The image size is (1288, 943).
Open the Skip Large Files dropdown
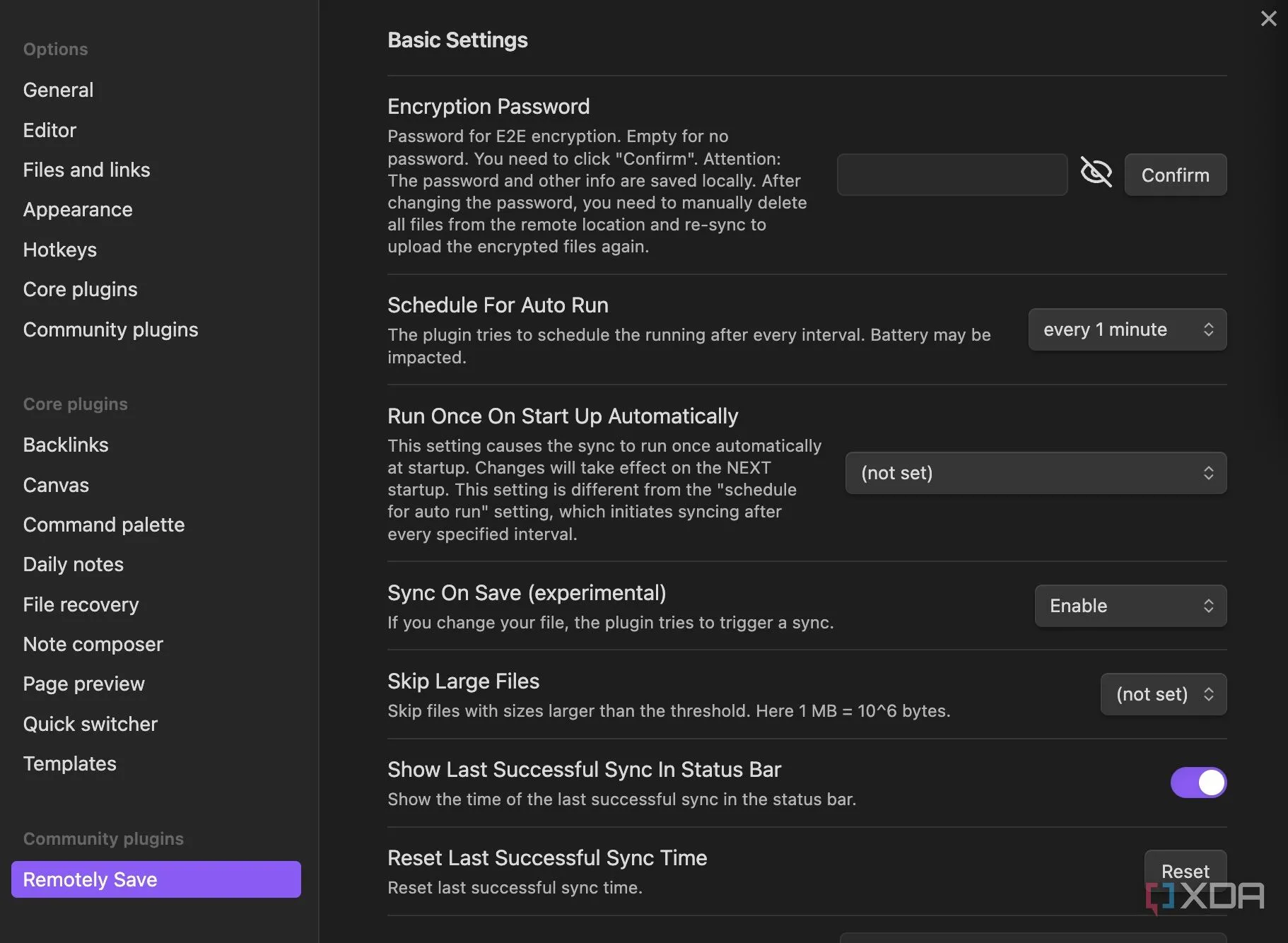click(x=1164, y=694)
